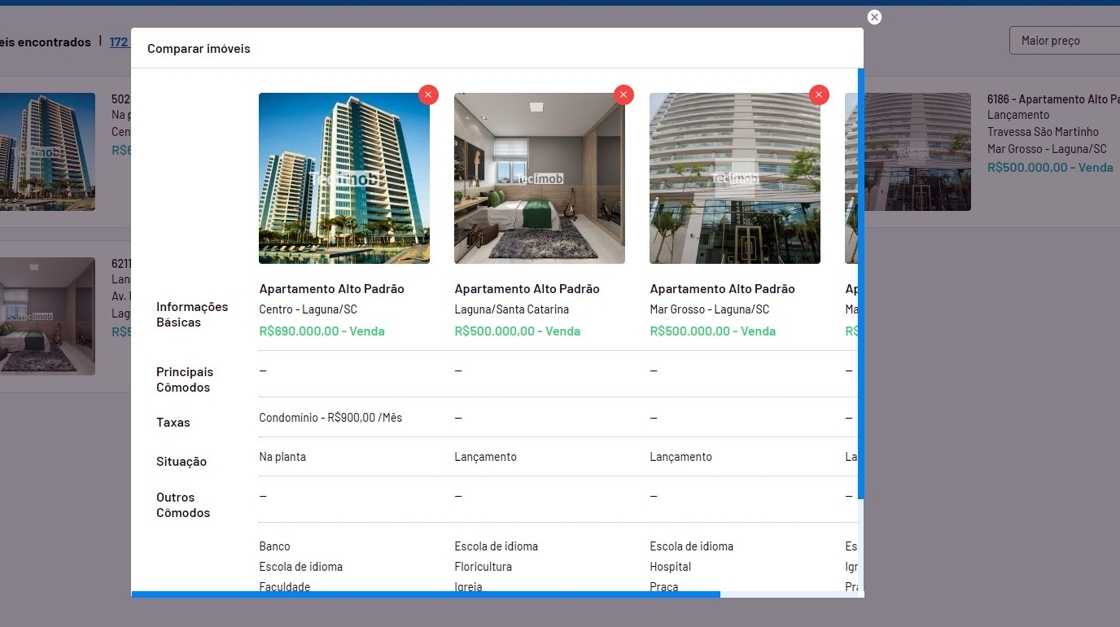This screenshot has height=627, width=1120.
Task: Remove the Laguna/Santa Catarina apartment from comparison
Action: click(624, 94)
